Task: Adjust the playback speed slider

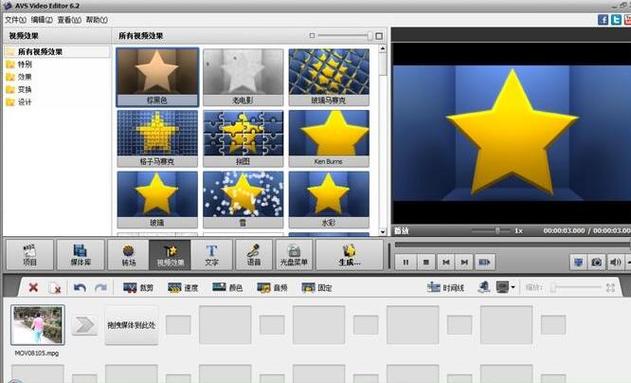Action: click(x=491, y=231)
